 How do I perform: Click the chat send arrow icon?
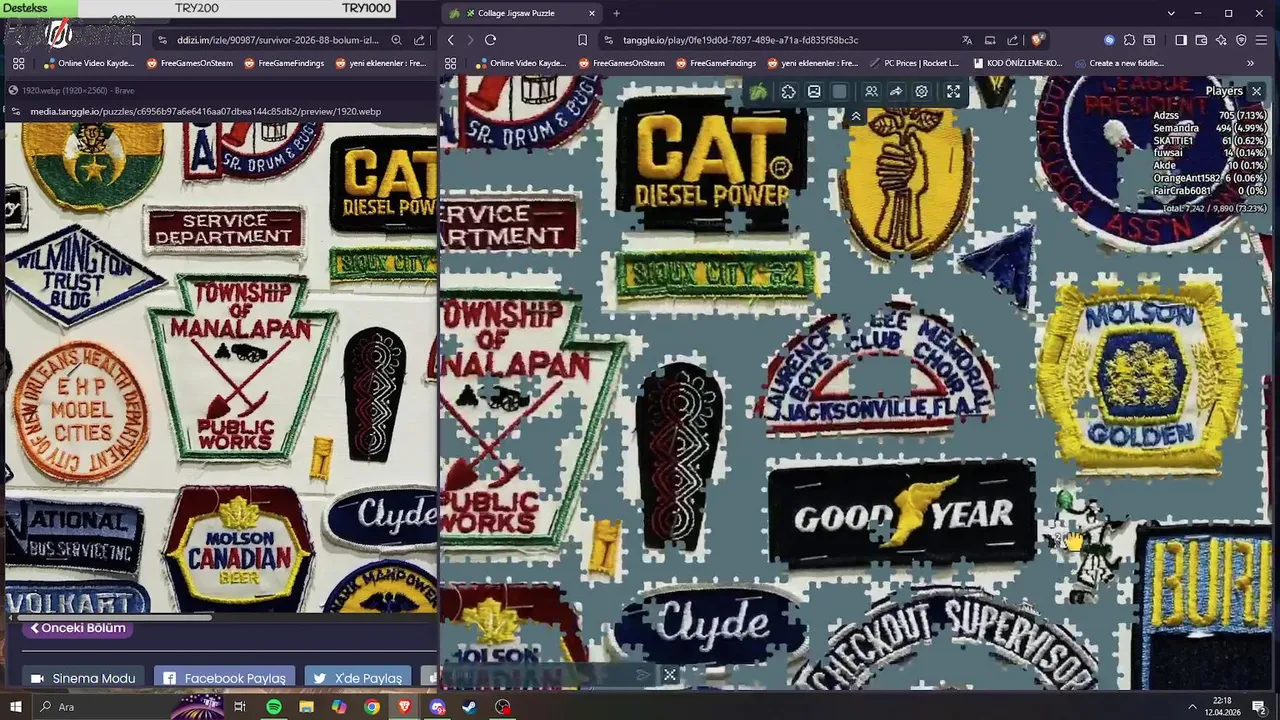[644, 675]
